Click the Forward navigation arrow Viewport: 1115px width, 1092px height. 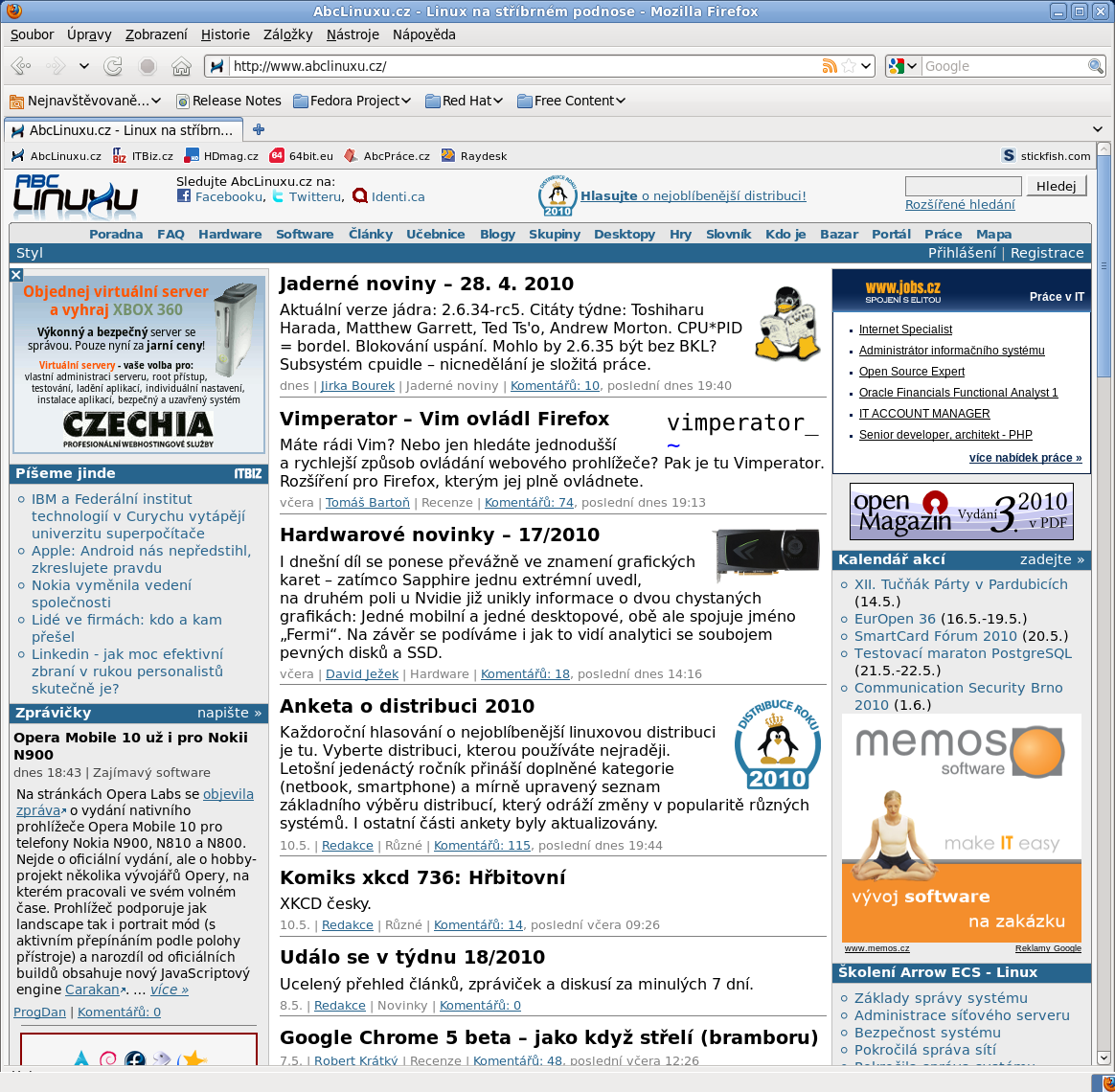tap(56, 66)
